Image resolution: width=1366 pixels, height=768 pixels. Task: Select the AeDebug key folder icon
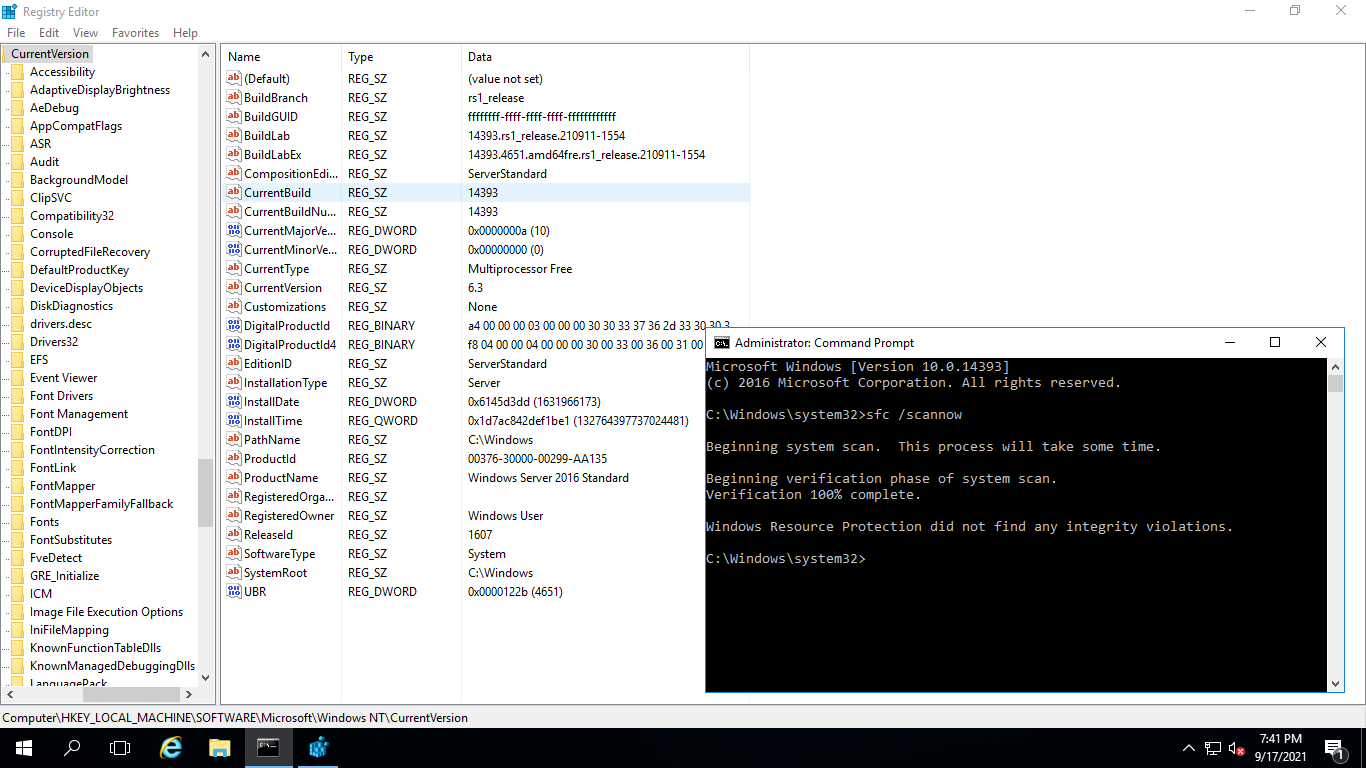[x=17, y=108]
